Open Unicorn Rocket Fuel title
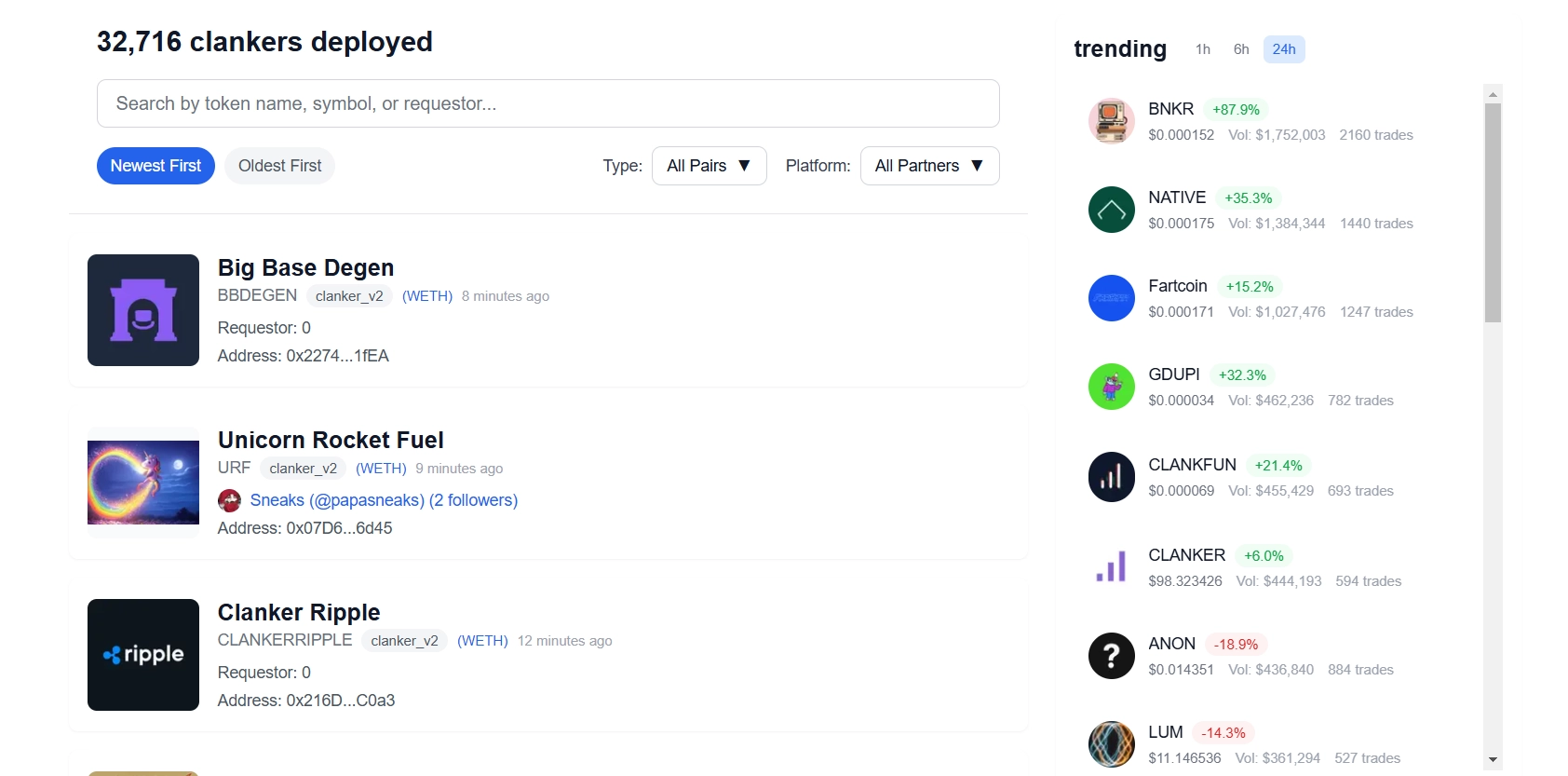The width and height of the screenshot is (1568, 776). click(x=331, y=441)
